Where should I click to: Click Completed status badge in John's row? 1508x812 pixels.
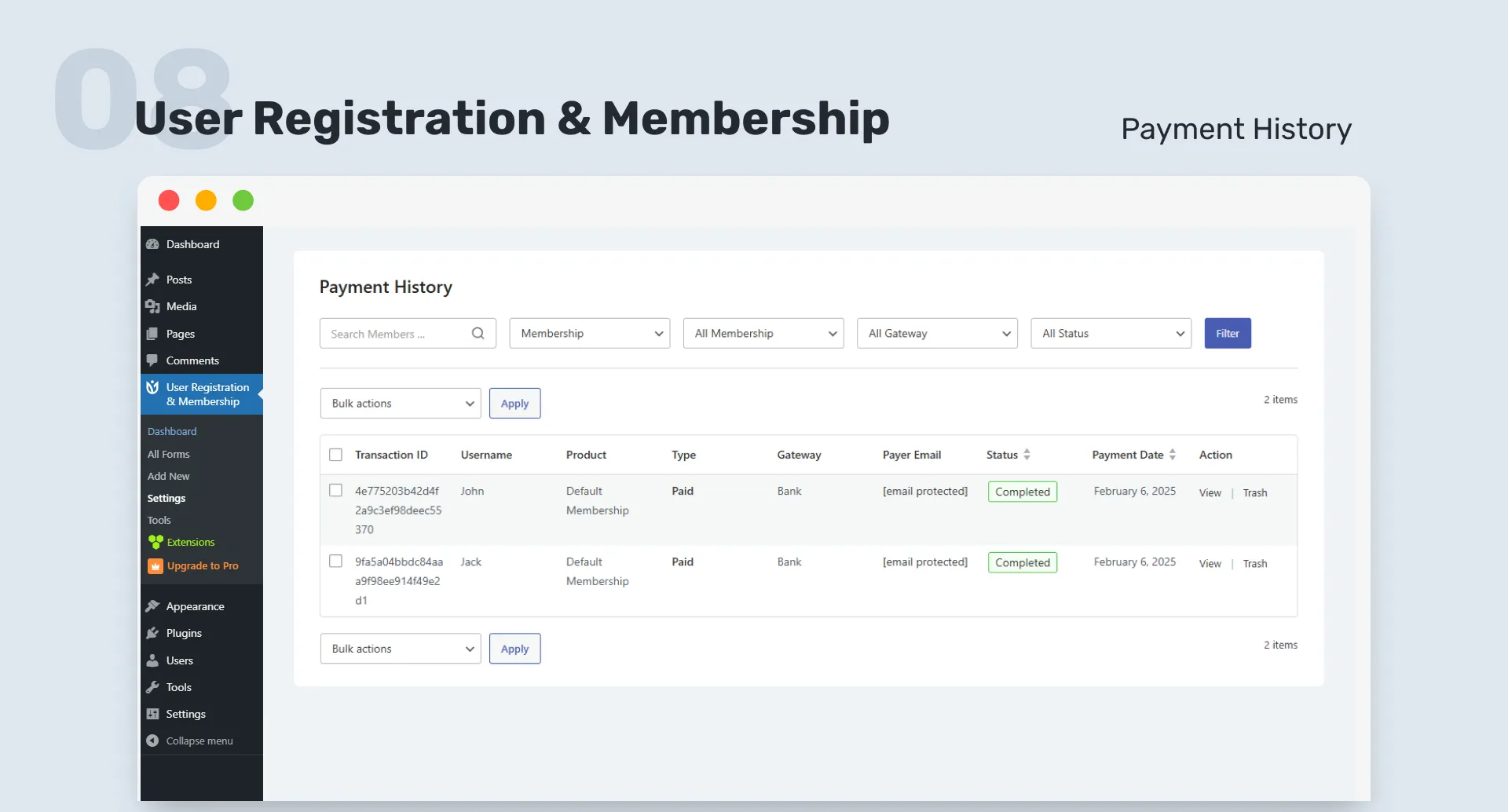point(1023,492)
